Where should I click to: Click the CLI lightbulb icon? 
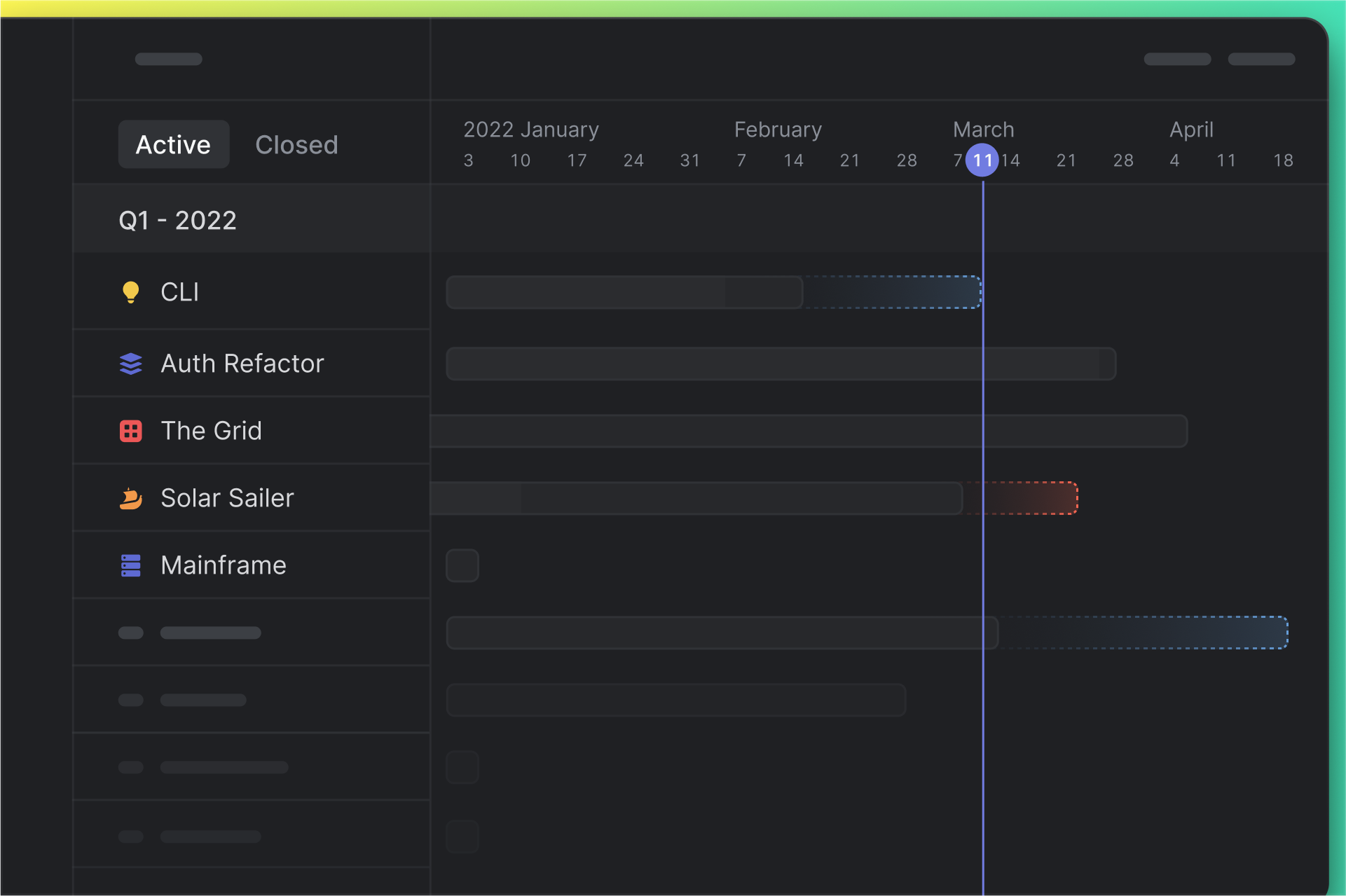coord(130,292)
